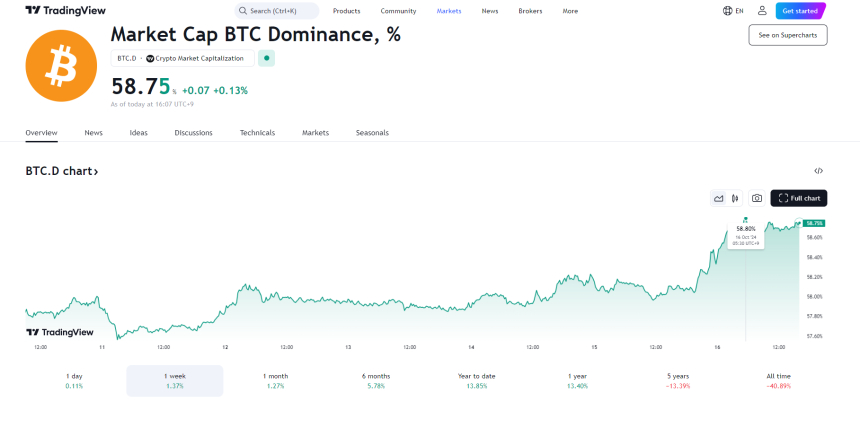The image size is (860, 428).
Task: Switch to the Technicals tab
Action: pyautogui.click(x=257, y=132)
